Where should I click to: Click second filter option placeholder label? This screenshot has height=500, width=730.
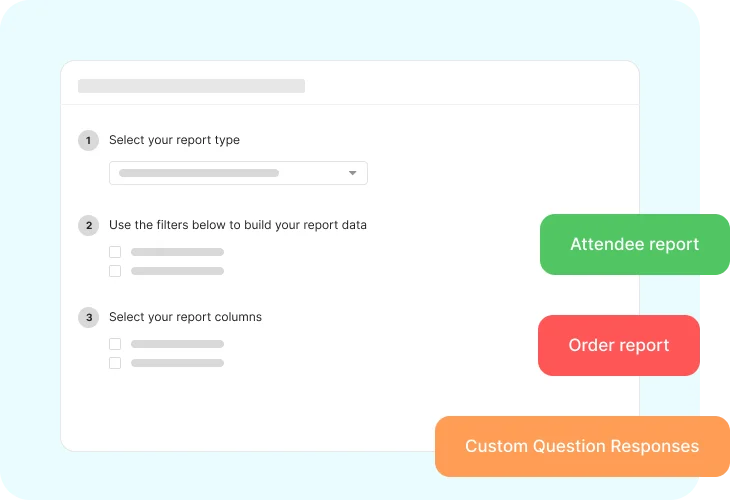point(177,271)
